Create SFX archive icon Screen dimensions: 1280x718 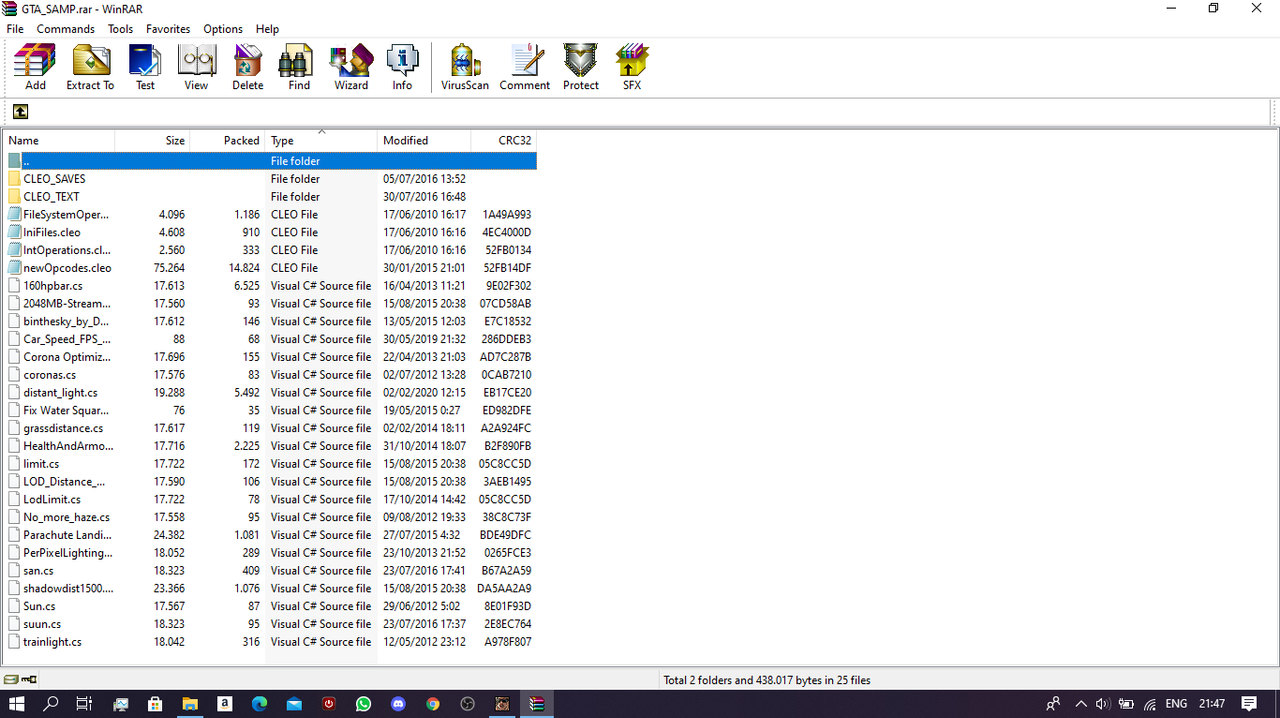[632, 67]
